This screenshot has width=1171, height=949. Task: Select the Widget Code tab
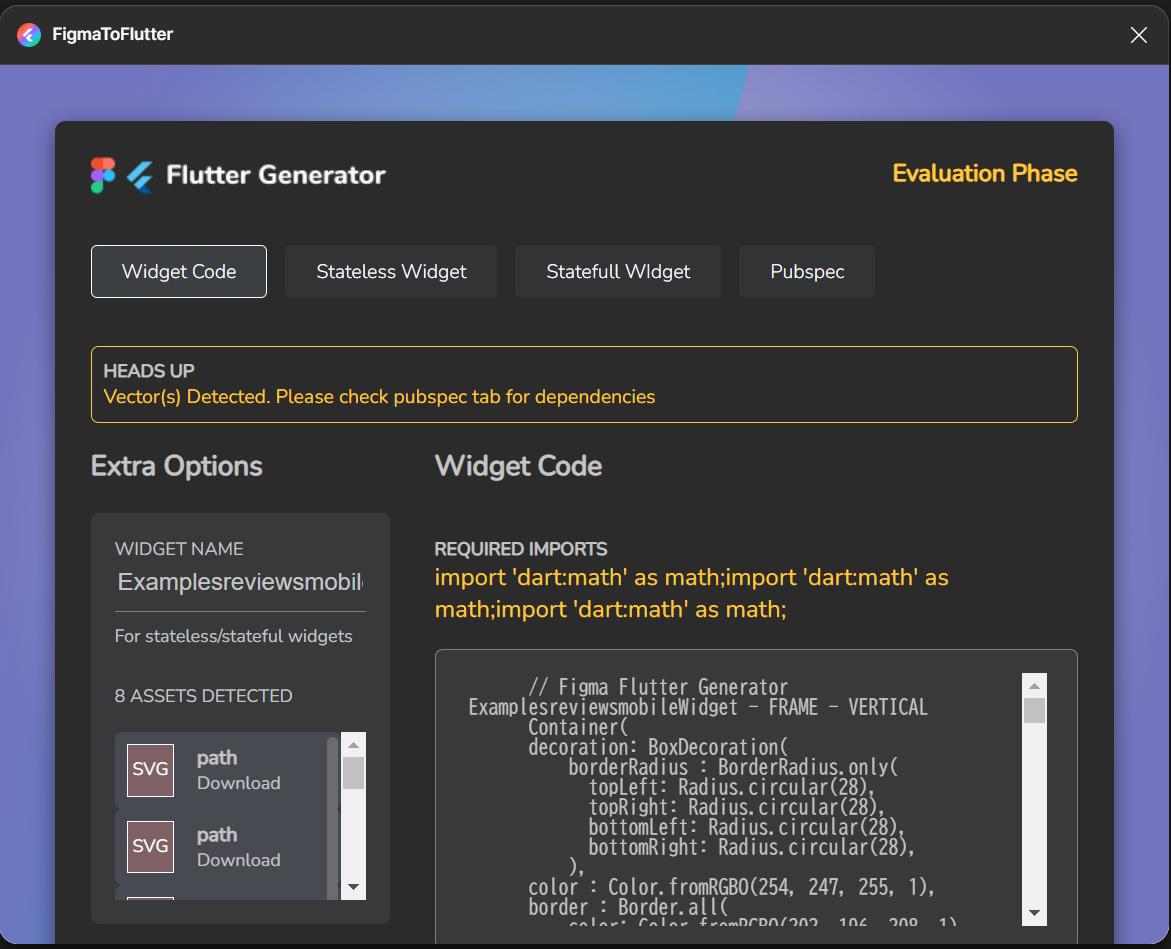[178, 271]
